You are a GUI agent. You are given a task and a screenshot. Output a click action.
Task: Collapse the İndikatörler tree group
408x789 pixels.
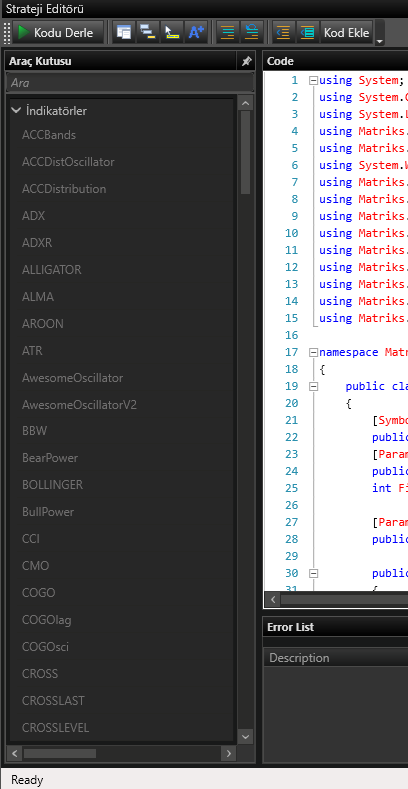[x=16, y=110]
